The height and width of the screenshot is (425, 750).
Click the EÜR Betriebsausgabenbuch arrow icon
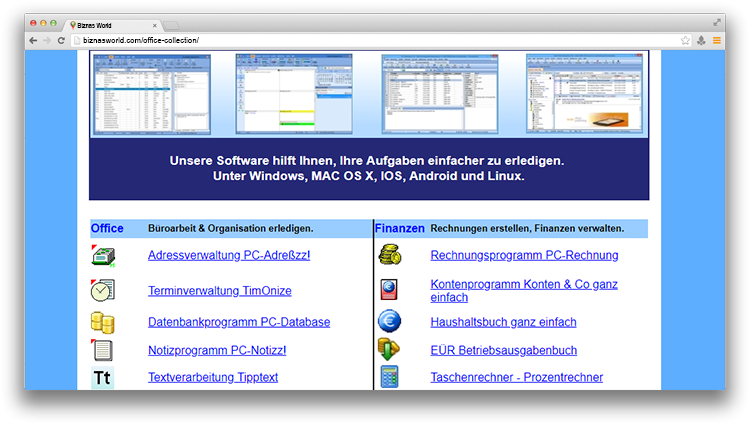pos(389,350)
